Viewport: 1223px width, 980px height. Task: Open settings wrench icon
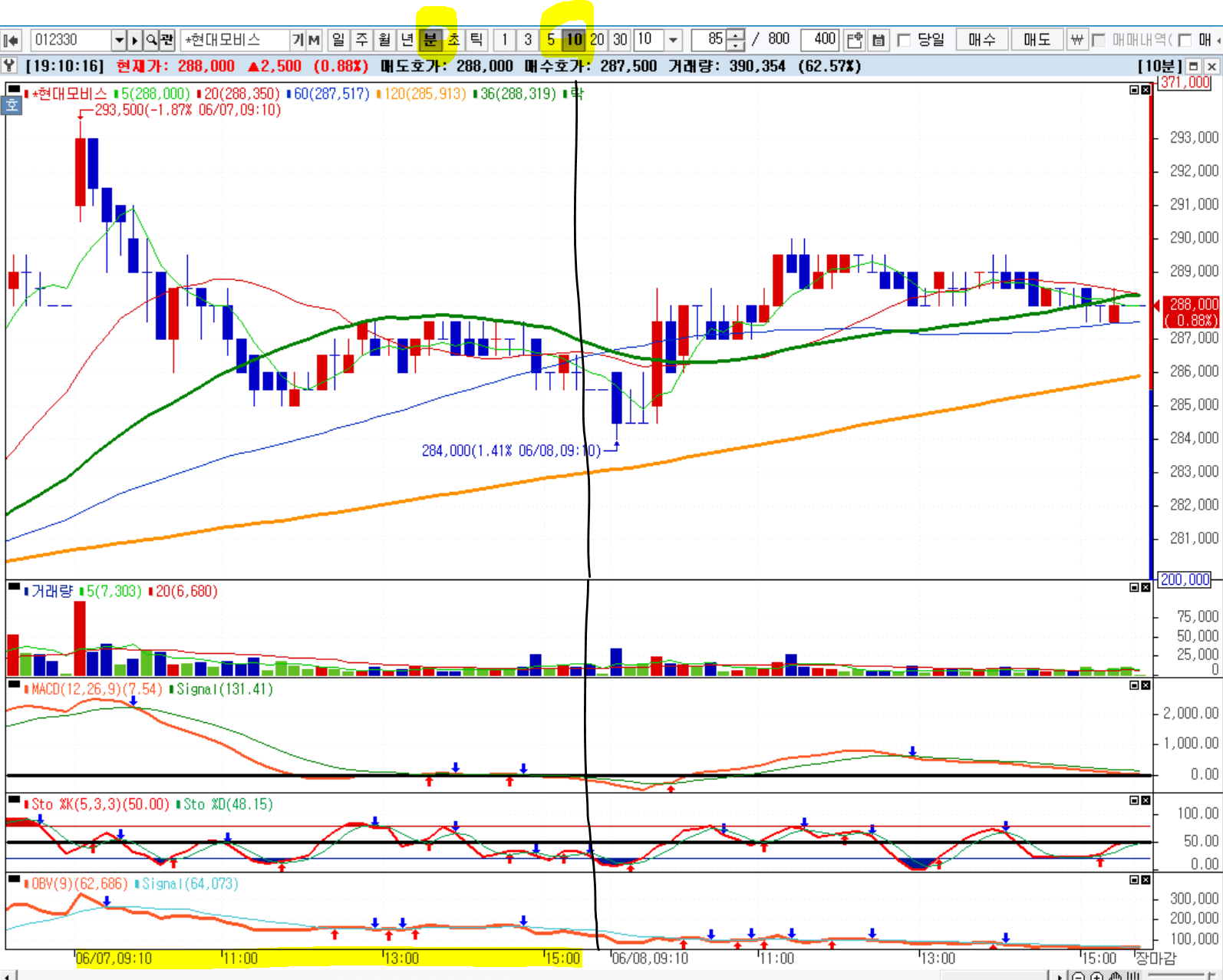9,66
